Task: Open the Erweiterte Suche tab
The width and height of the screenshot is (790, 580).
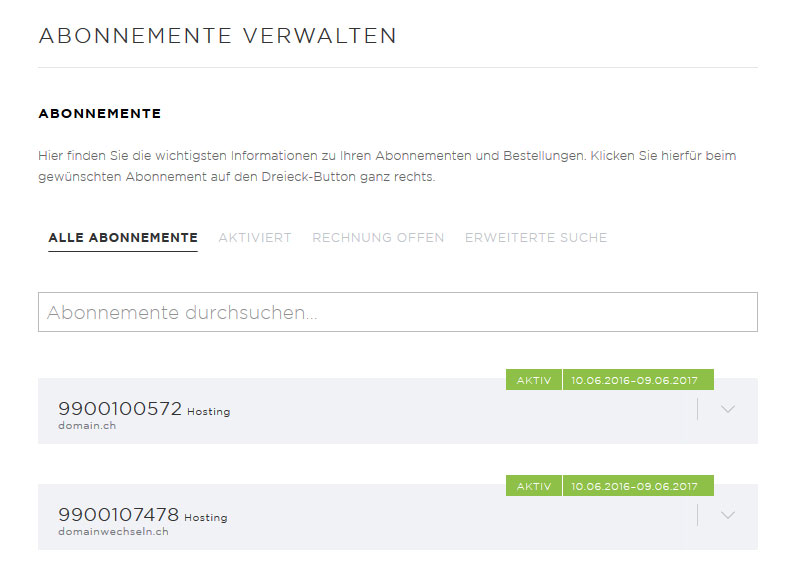Action: 536,238
